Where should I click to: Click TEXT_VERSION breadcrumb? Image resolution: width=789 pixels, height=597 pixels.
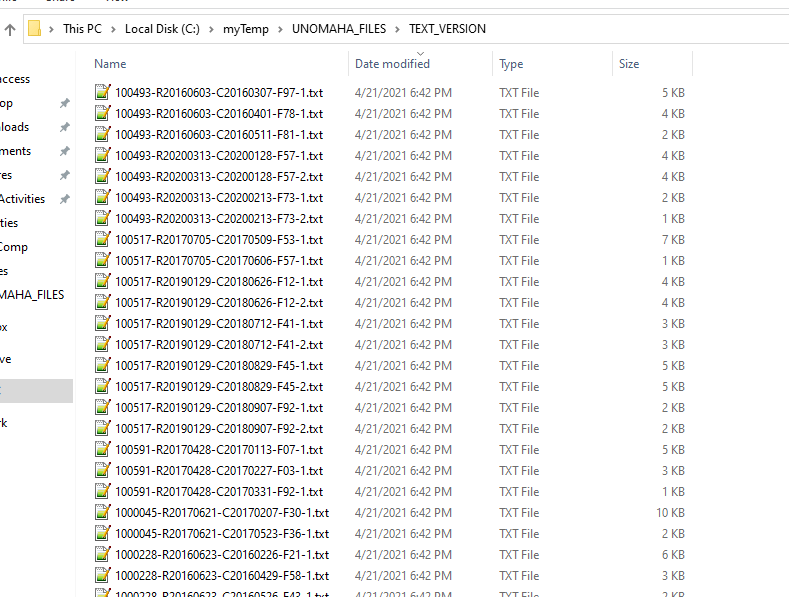tap(447, 29)
